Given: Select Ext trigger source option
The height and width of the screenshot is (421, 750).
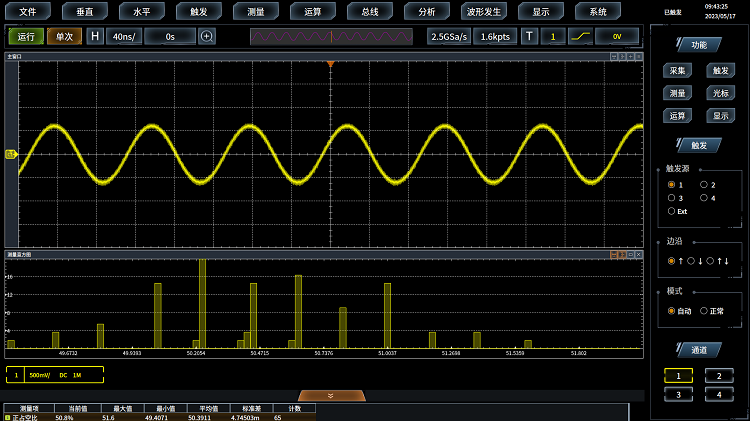Looking at the screenshot, I should (x=672, y=211).
